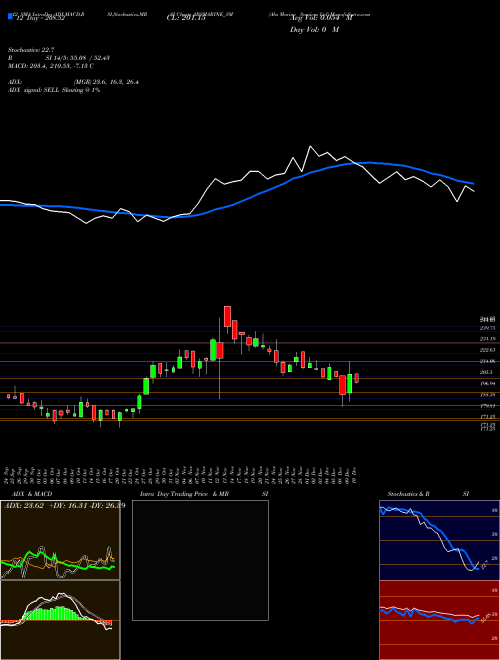Click the ADX '(MGR) 23.6, 16.3, 26.4' values
The width and height of the screenshot is (500, 660).
[x=106, y=82]
